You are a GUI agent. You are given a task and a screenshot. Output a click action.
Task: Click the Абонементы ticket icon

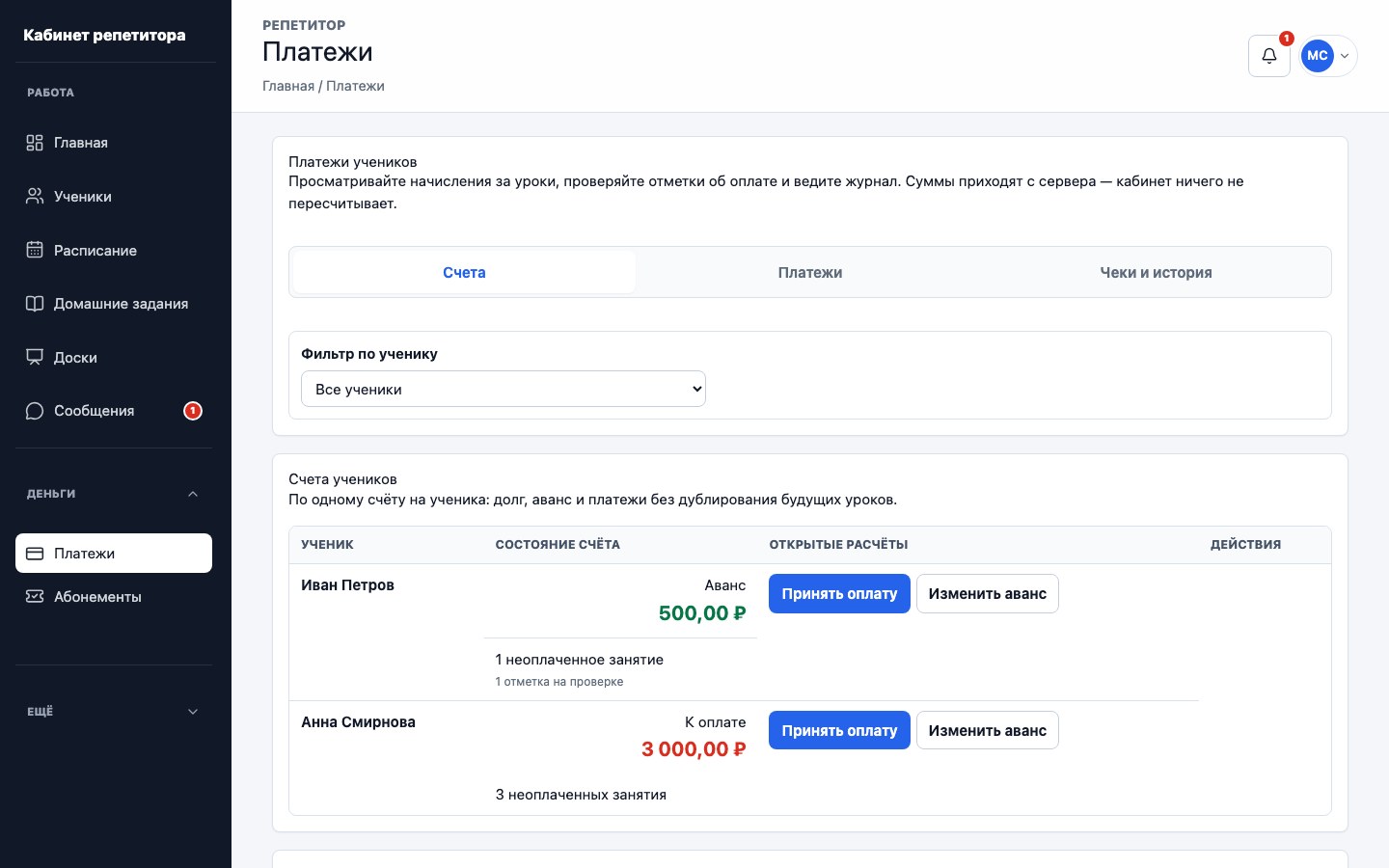point(35,597)
